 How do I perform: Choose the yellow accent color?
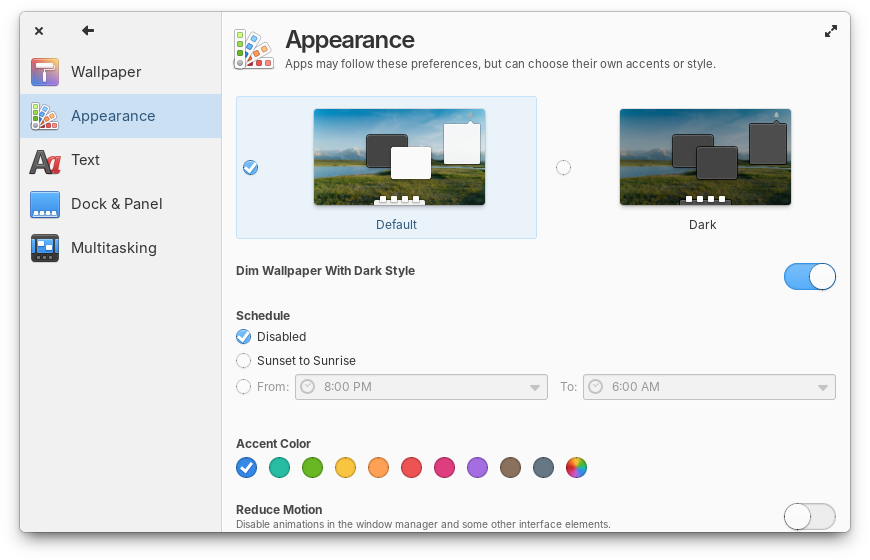(x=346, y=467)
